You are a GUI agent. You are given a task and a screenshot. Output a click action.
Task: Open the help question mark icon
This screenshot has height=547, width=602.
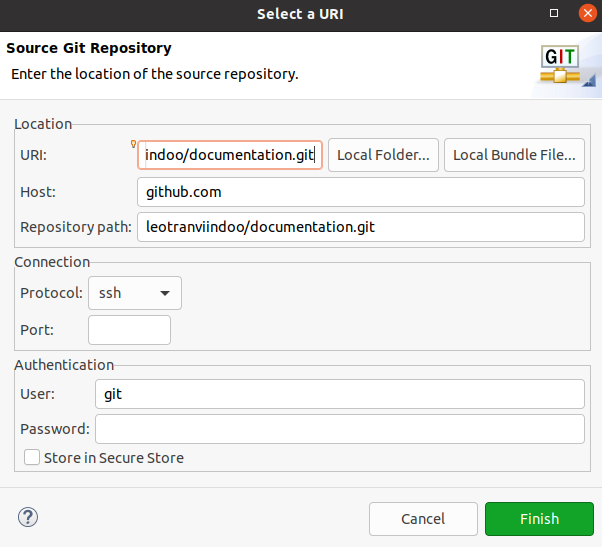[27, 518]
